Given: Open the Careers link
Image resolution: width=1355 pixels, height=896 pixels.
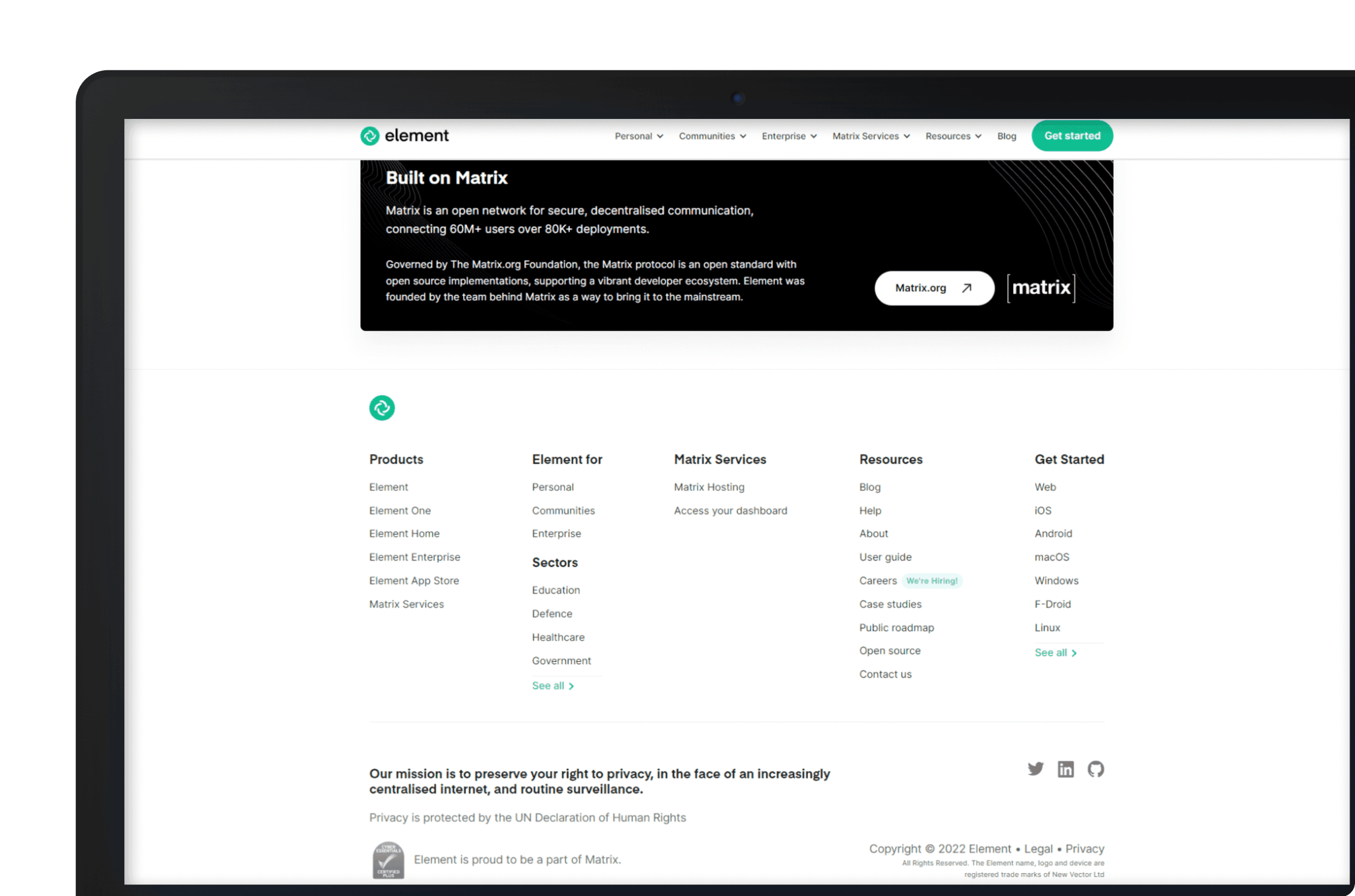Looking at the screenshot, I should click(878, 581).
